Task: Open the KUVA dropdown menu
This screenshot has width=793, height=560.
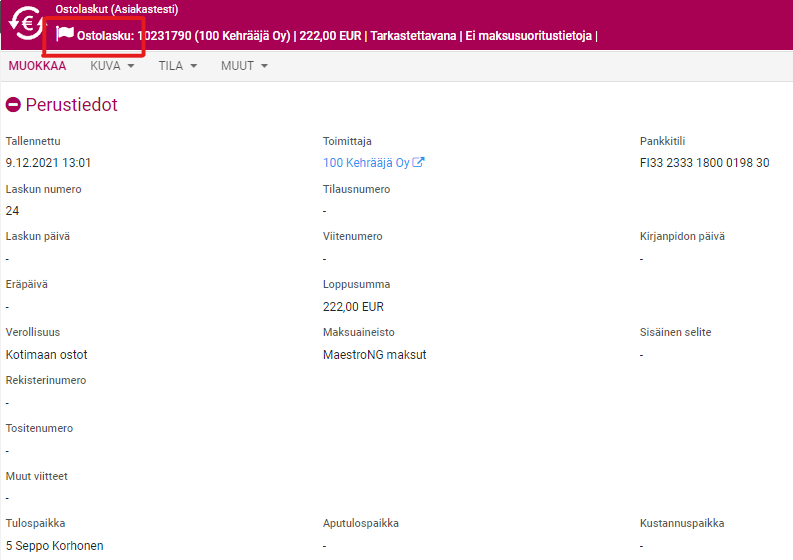Action: (112, 66)
